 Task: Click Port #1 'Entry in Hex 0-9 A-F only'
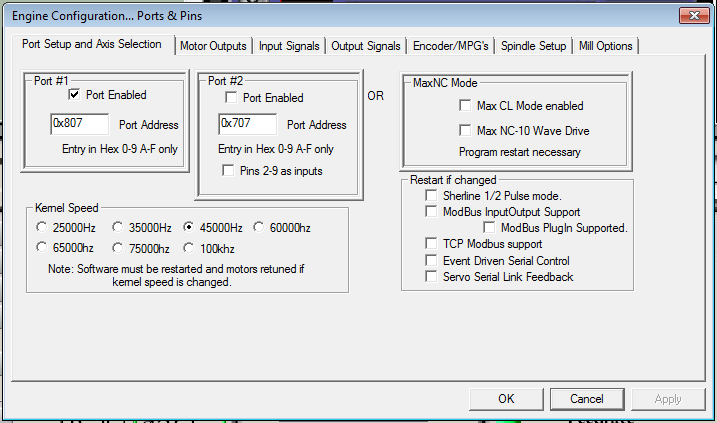120,149
